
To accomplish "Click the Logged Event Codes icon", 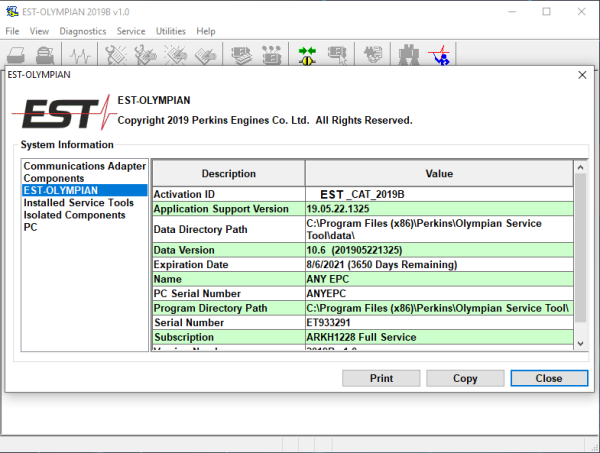I will point(205,55).
